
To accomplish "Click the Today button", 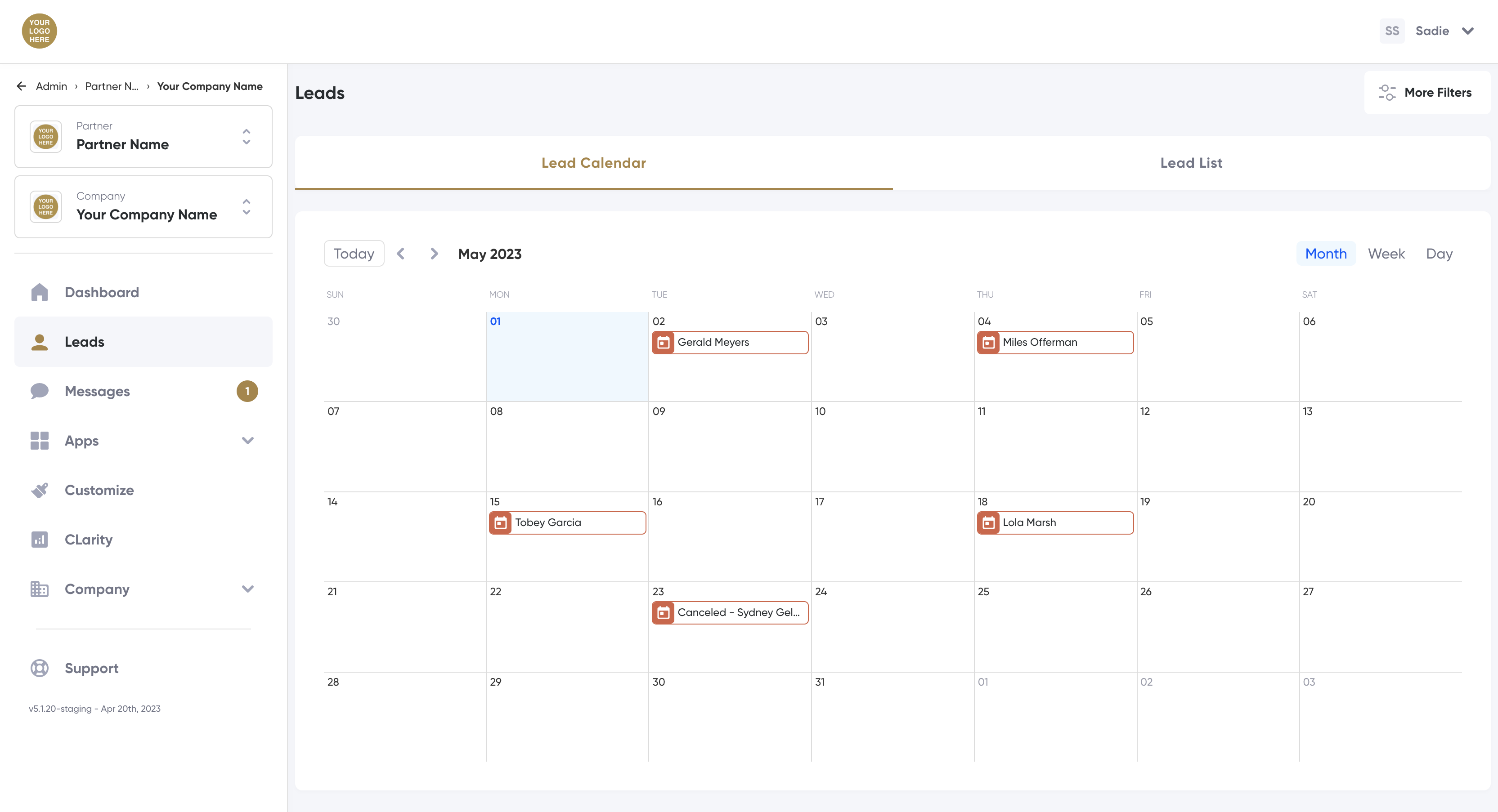I will [354, 254].
